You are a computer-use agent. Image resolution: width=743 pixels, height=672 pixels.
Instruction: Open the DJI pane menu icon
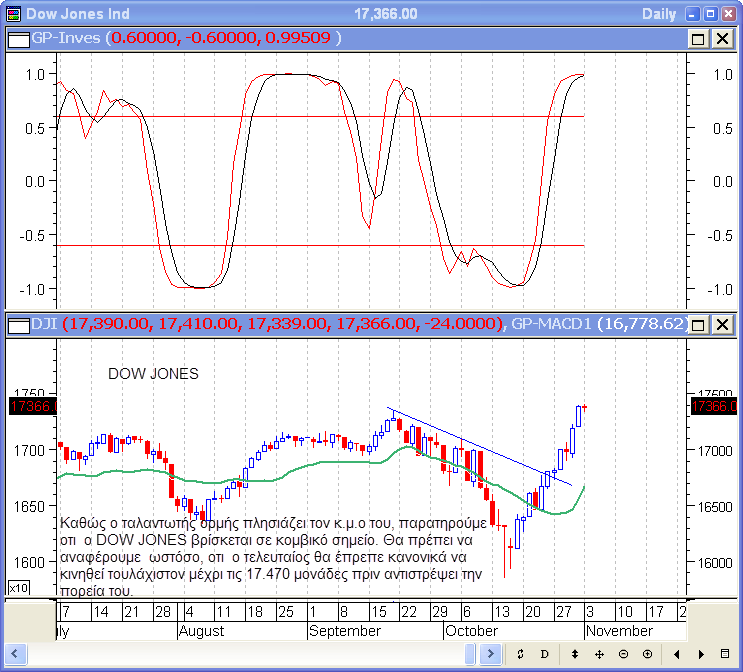17,324
